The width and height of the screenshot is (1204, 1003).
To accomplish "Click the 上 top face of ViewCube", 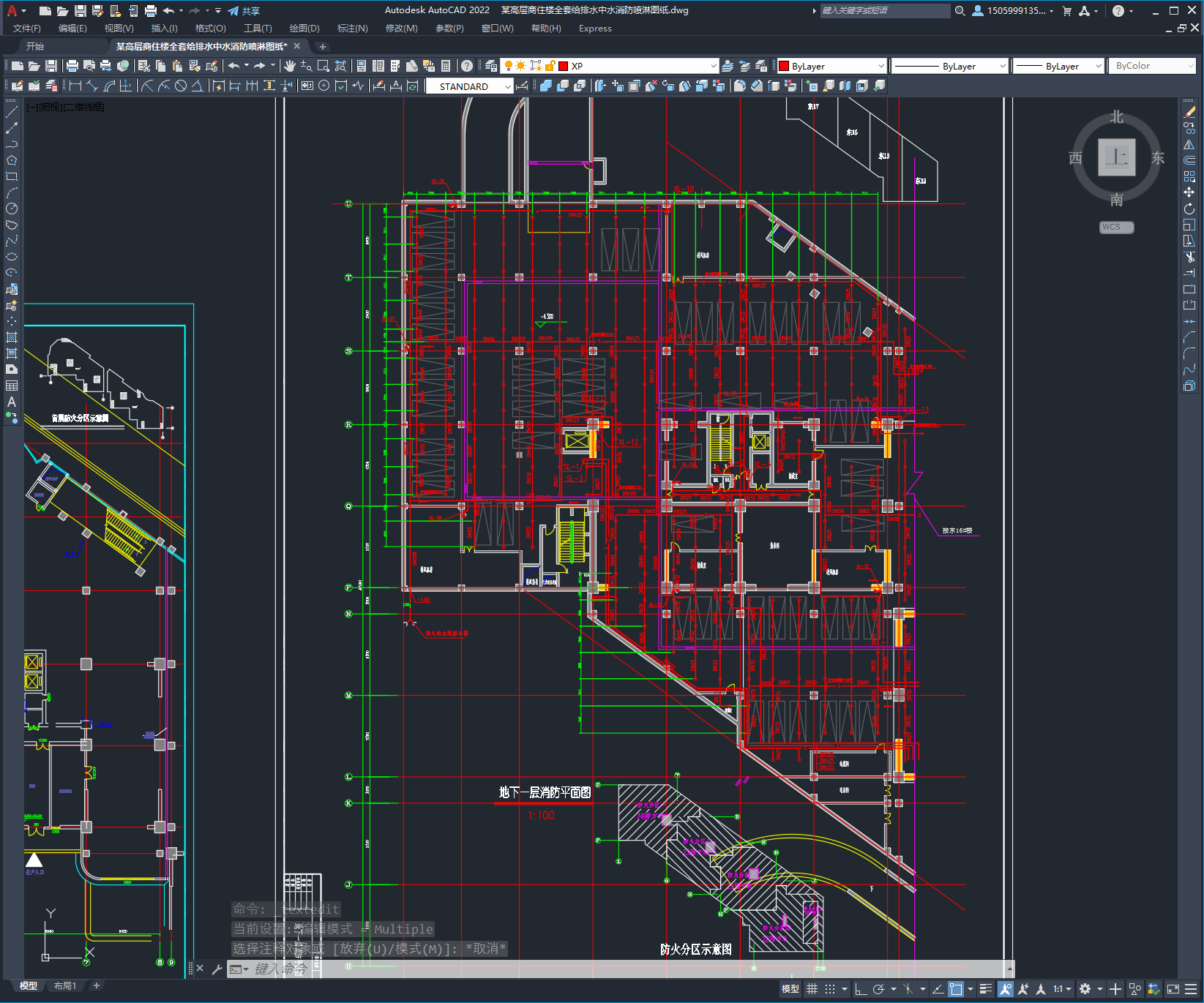I will coord(1116,157).
